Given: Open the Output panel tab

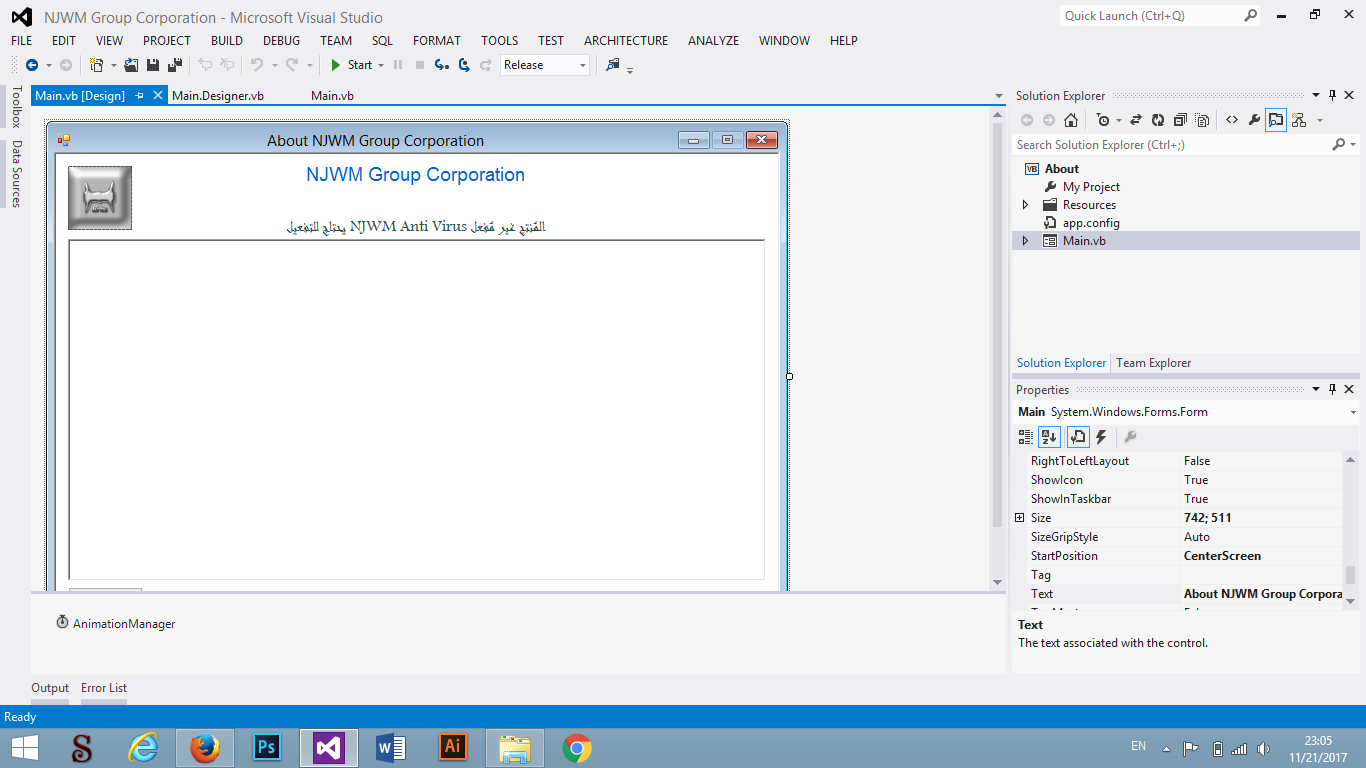Looking at the screenshot, I should (x=50, y=688).
